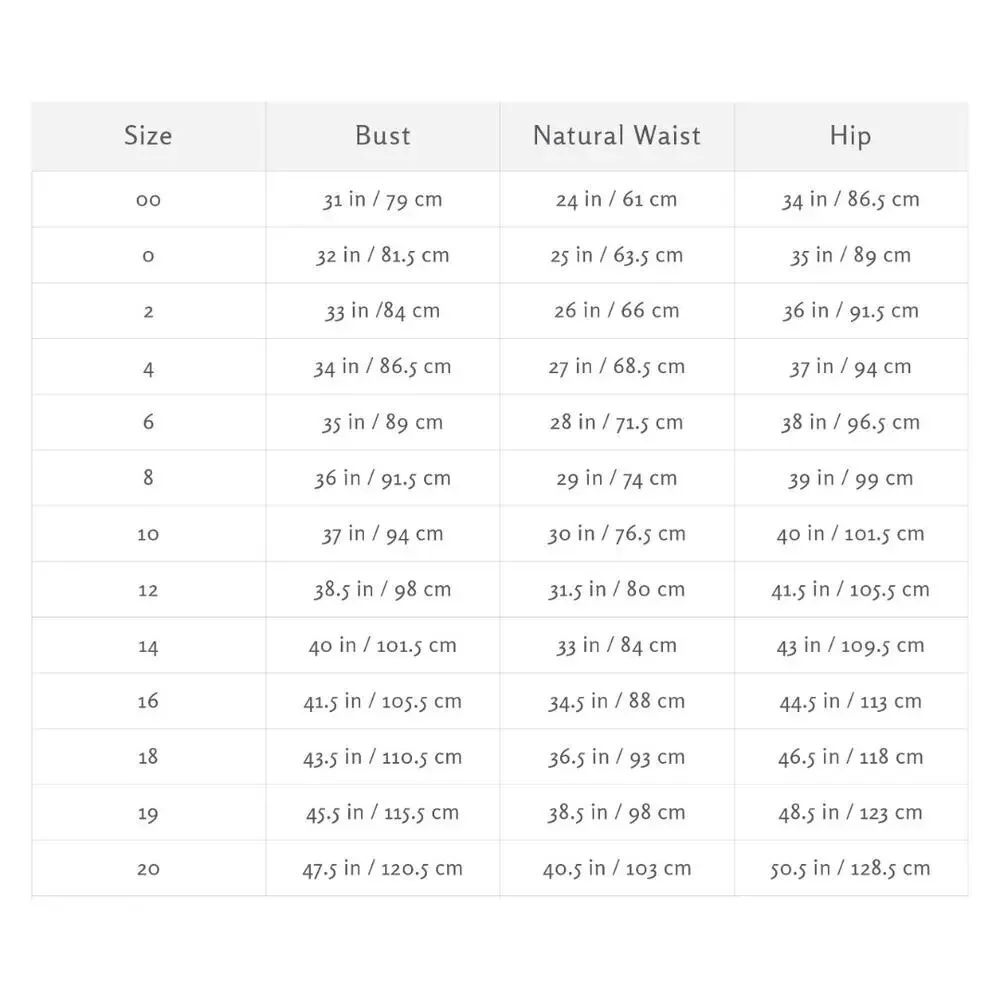This screenshot has width=1000, height=1000.
Task: Select the size 18 row label
Action: (x=148, y=757)
